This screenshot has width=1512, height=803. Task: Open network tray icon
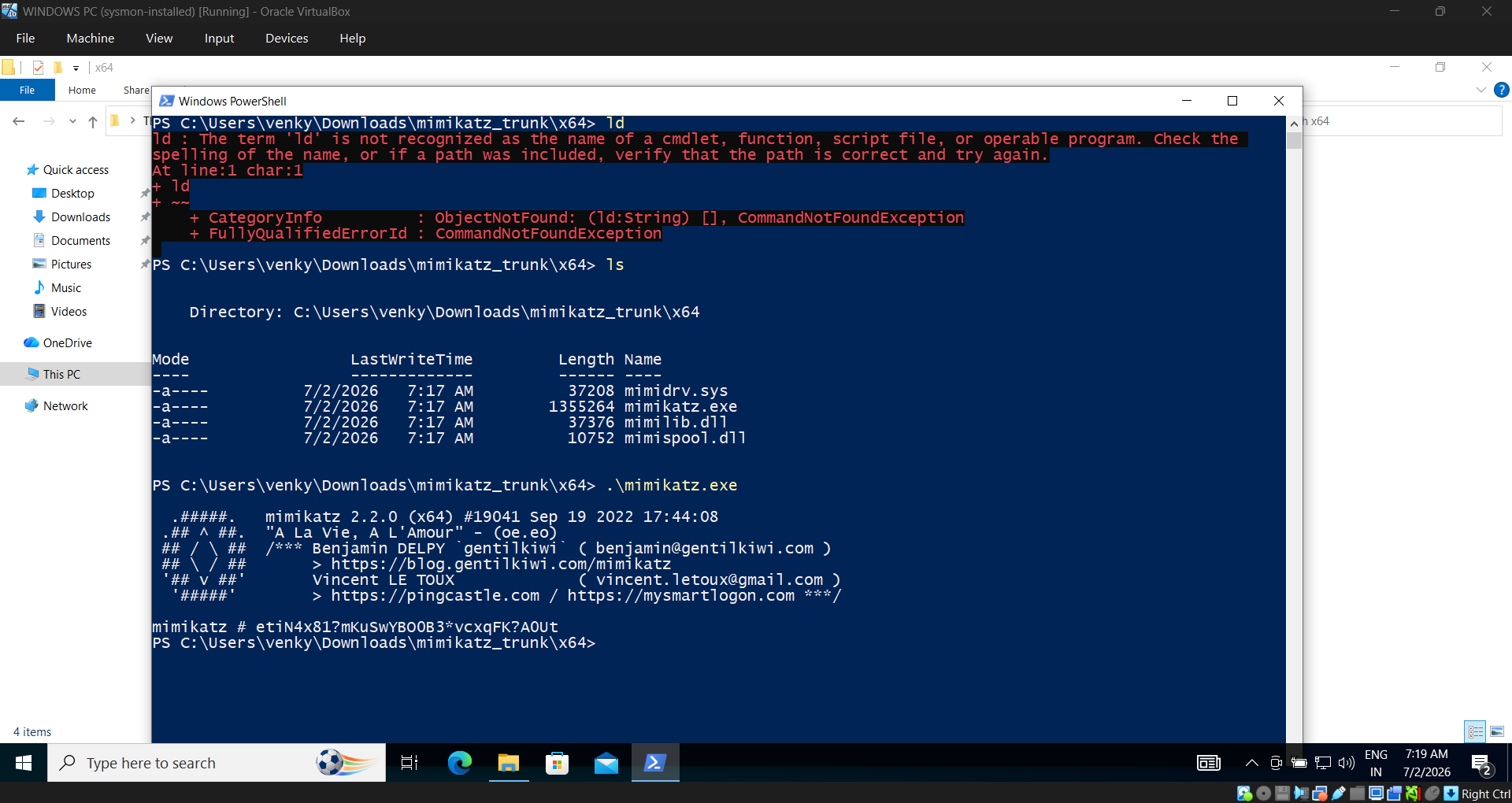1323,763
